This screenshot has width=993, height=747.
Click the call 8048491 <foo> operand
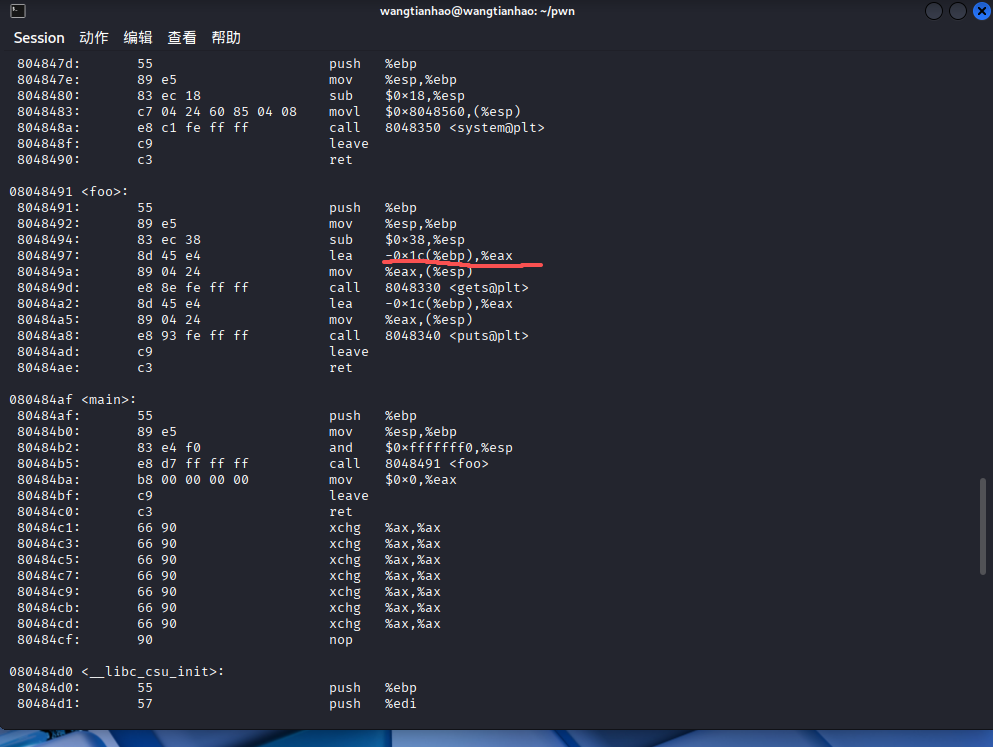pos(437,464)
